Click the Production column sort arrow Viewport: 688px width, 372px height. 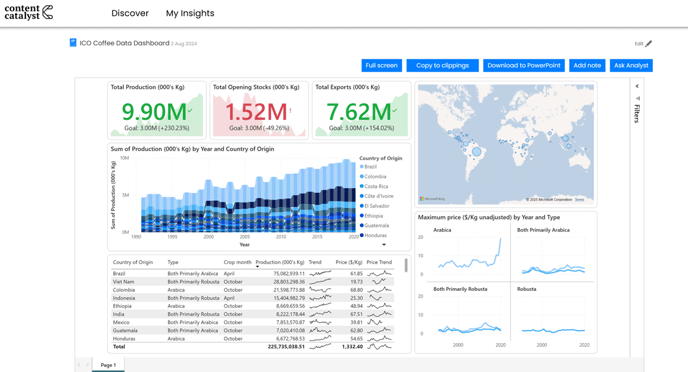[258, 267]
